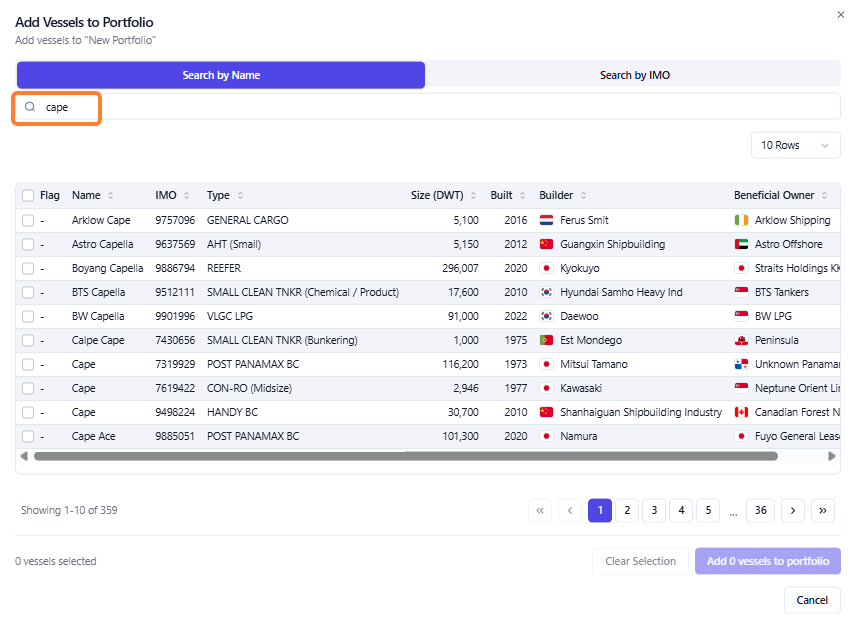Viewport: 857px width, 627px height.
Task: Select the Search by Name tab
Action: (221, 75)
